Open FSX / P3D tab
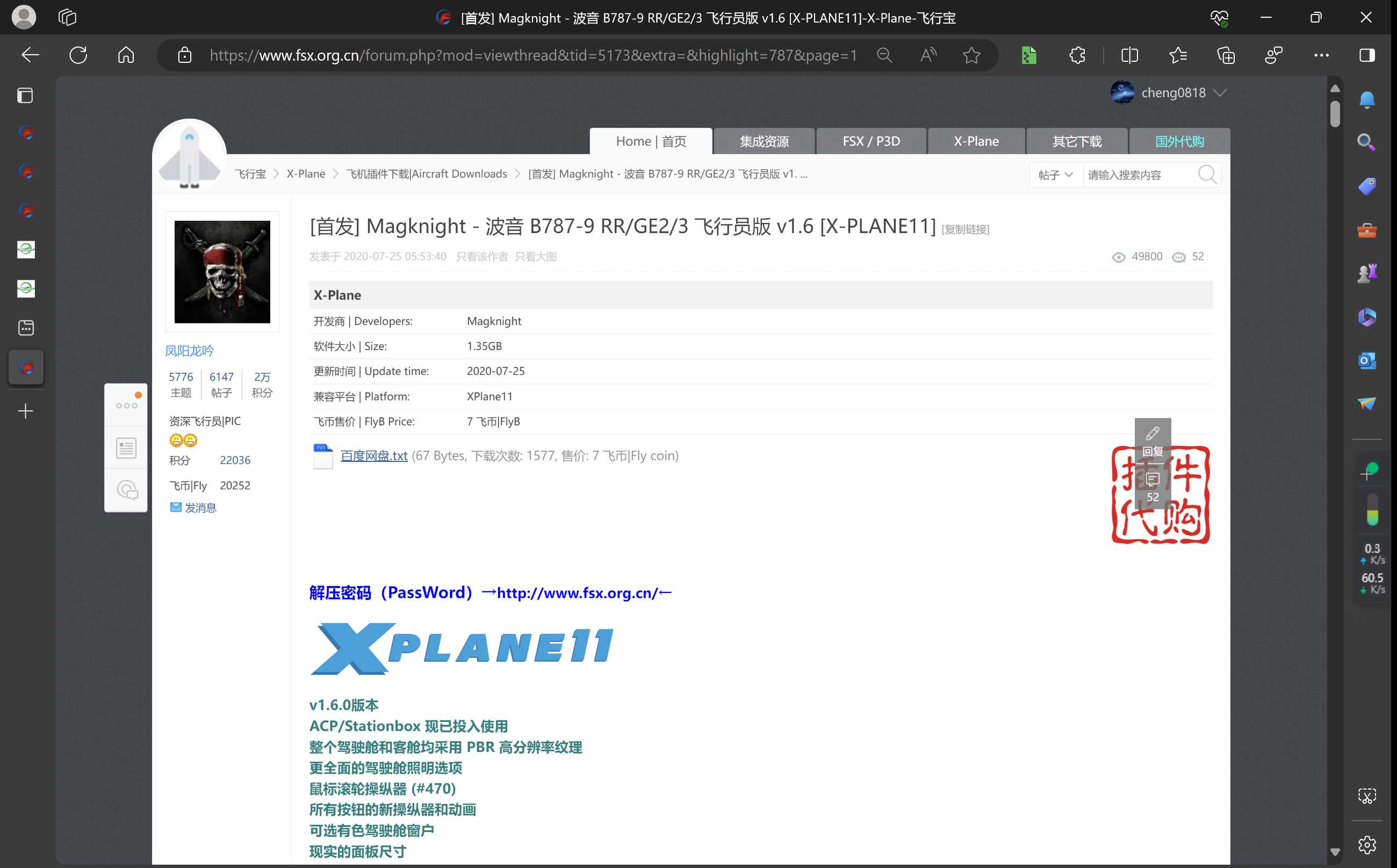The height and width of the screenshot is (868, 1397). click(870, 141)
